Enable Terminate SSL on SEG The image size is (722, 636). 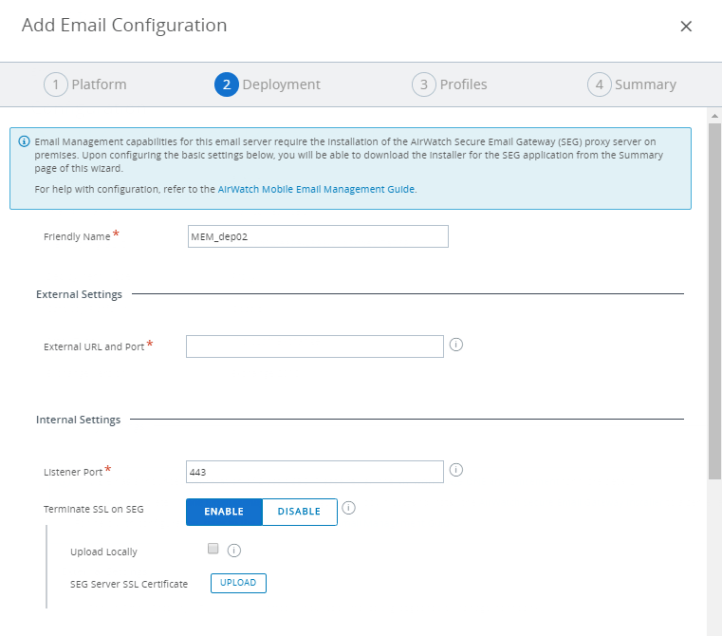click(224, 511)
